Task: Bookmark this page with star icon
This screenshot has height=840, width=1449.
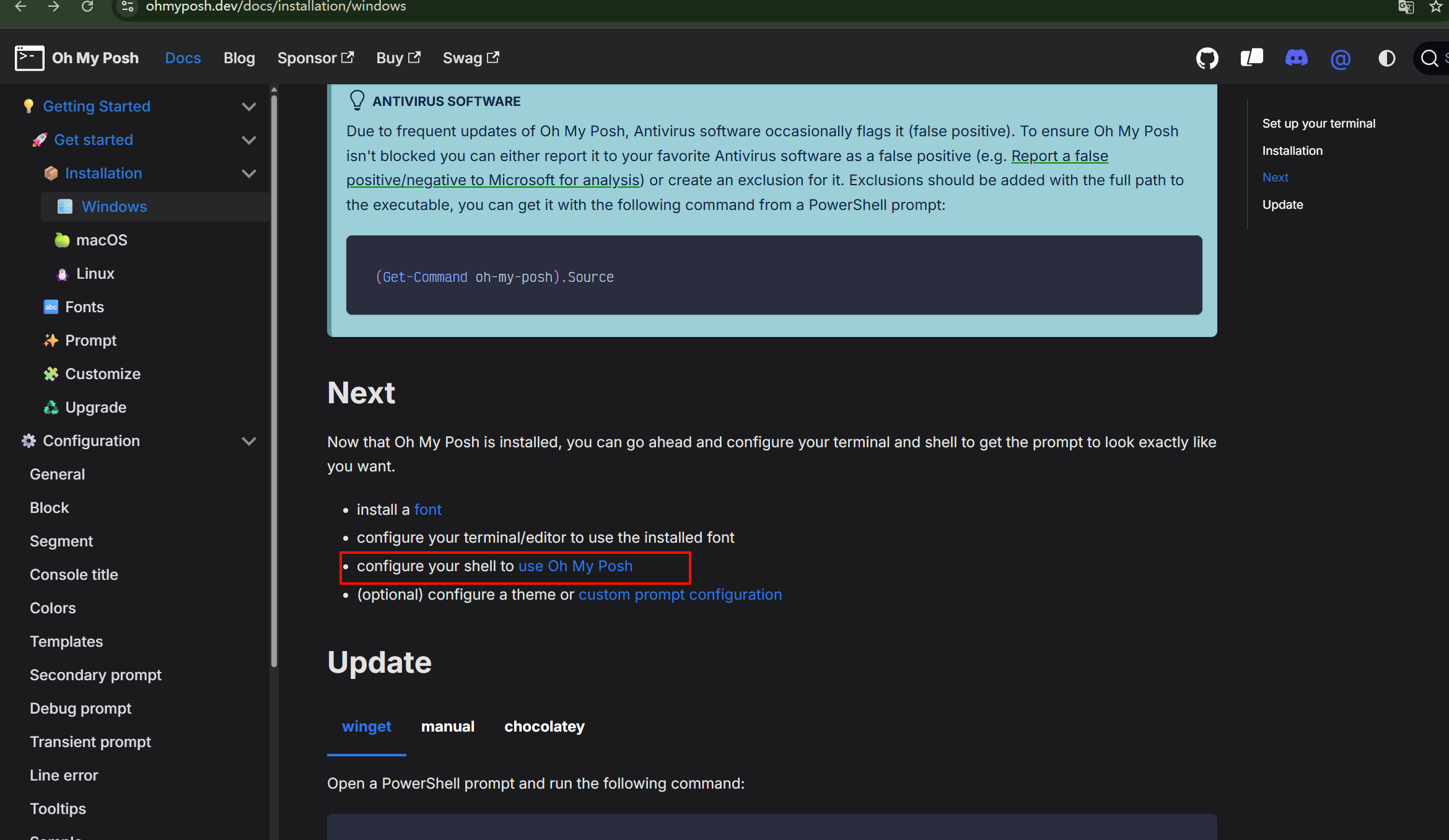Action: (1436, 7)
